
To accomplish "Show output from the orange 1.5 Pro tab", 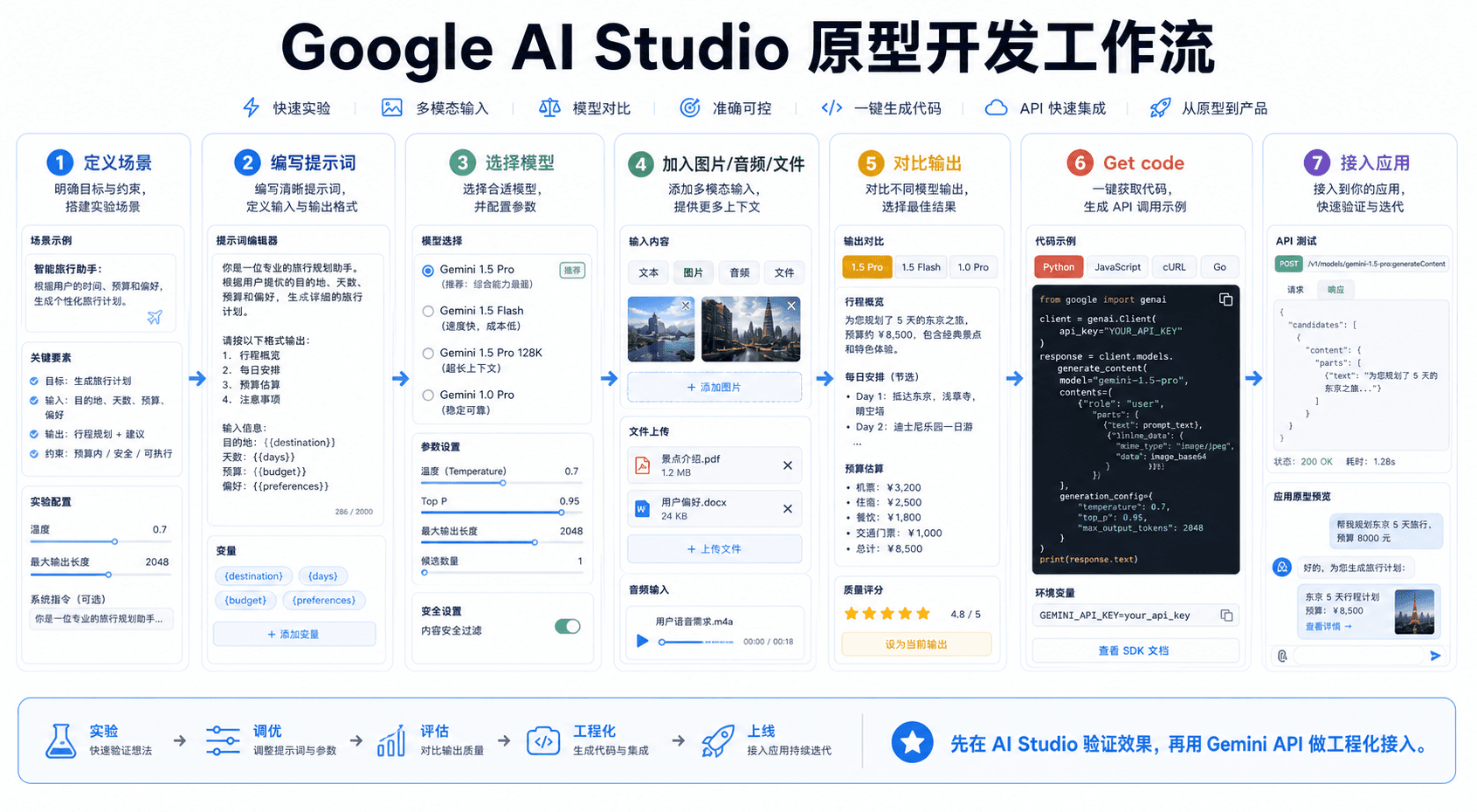I will (867, 267).
